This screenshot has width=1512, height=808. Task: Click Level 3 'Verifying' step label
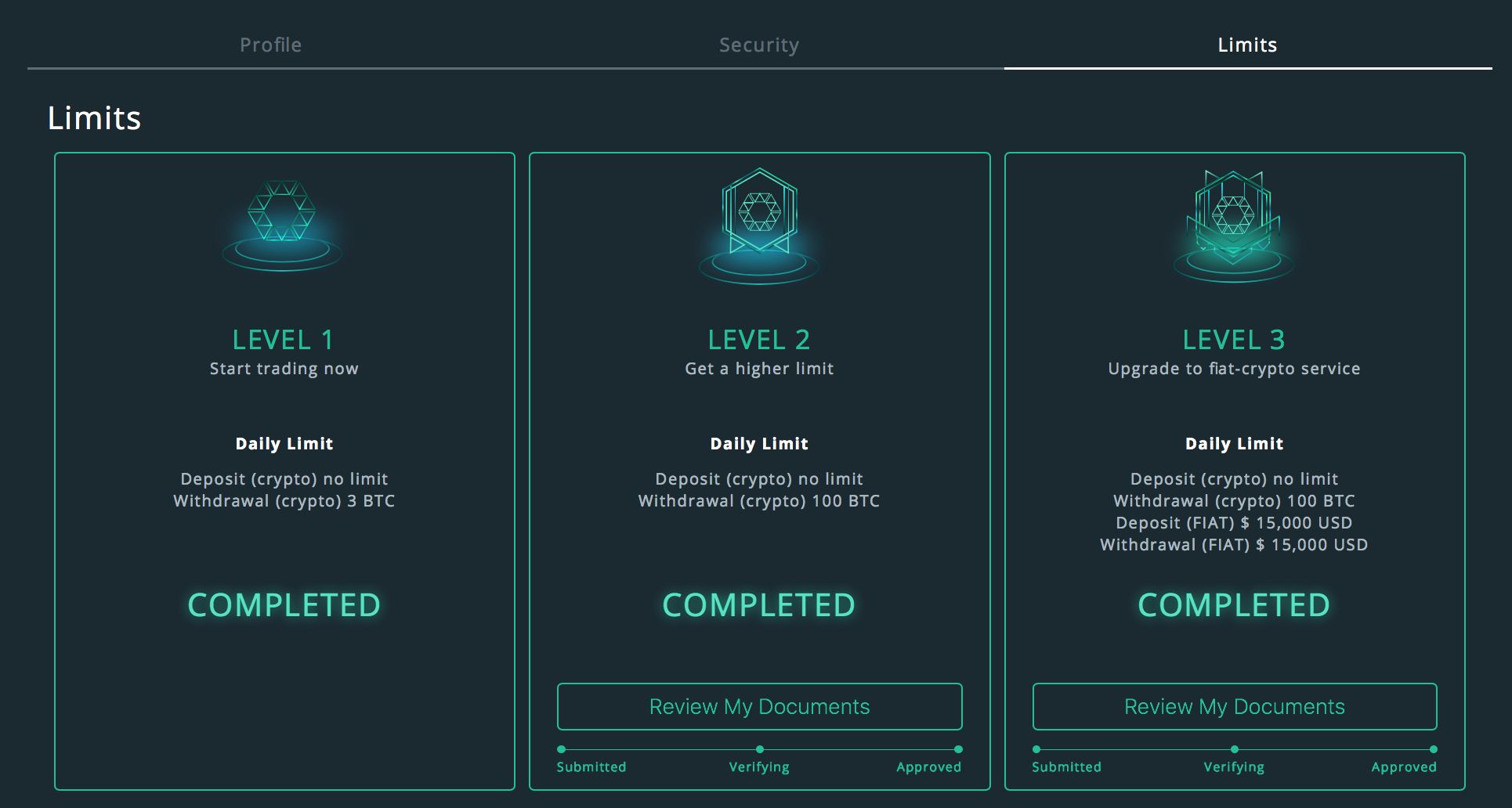pos(1234,767)
